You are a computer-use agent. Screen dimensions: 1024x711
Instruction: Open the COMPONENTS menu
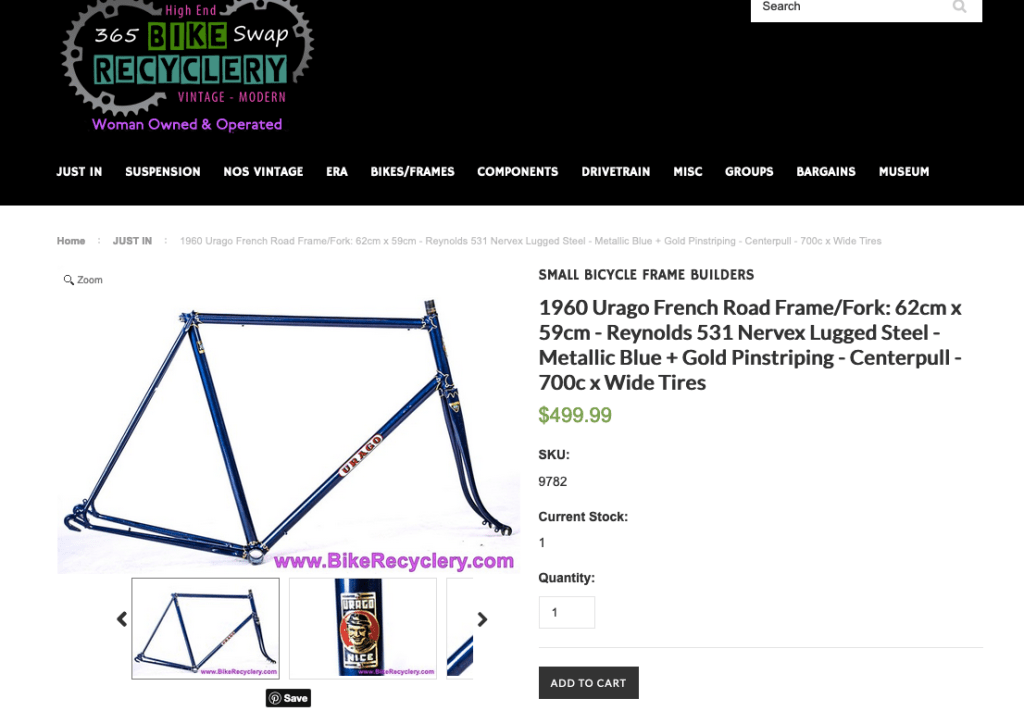point(517,172)
